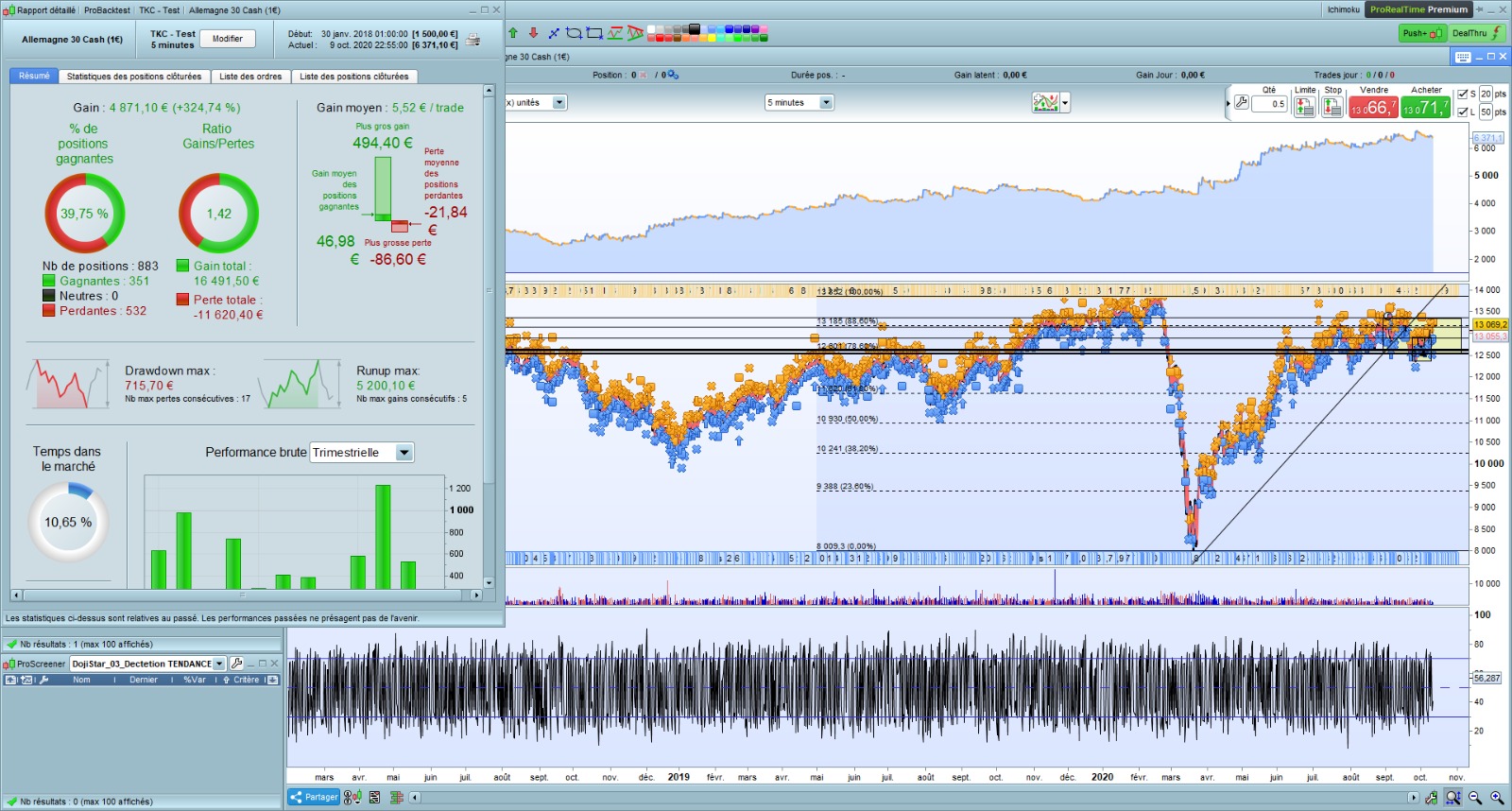Screen dimensions: 1512x811
Task: Click the Stop order icon
Action: 1332,107
